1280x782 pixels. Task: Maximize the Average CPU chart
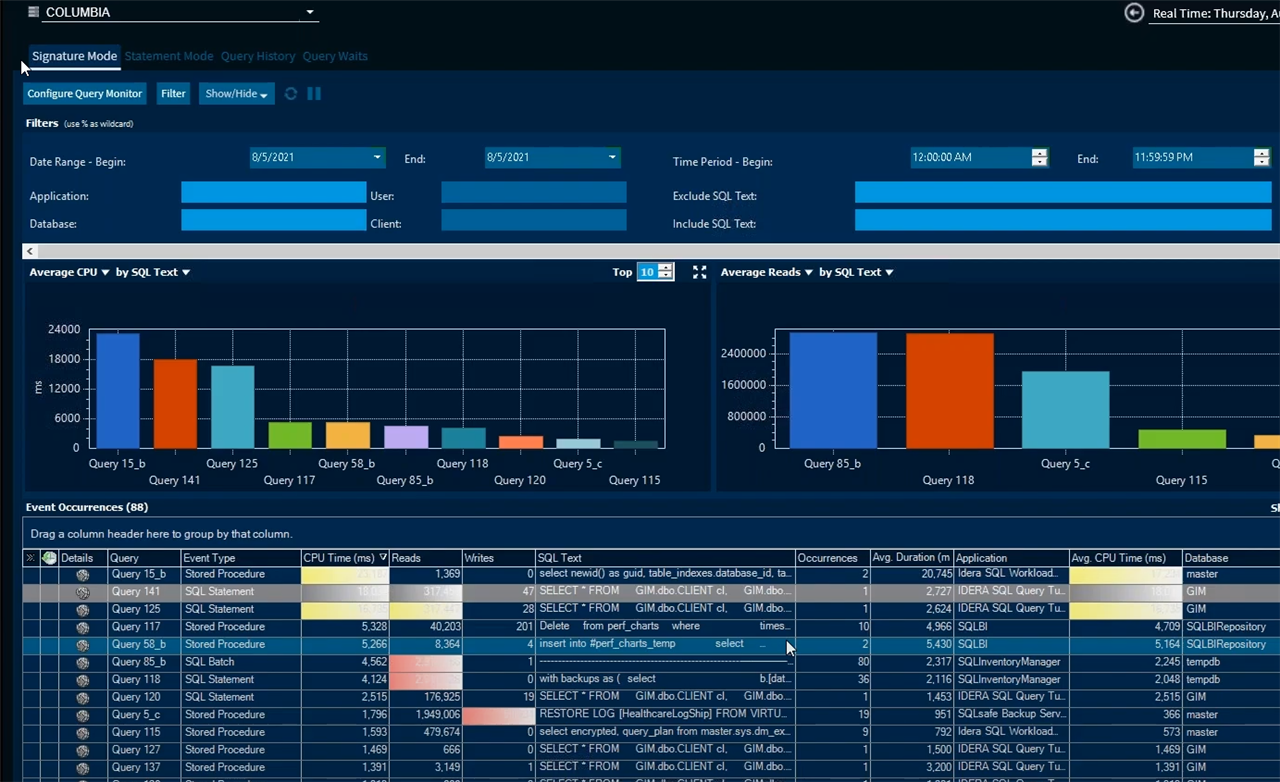coord(699,272)
